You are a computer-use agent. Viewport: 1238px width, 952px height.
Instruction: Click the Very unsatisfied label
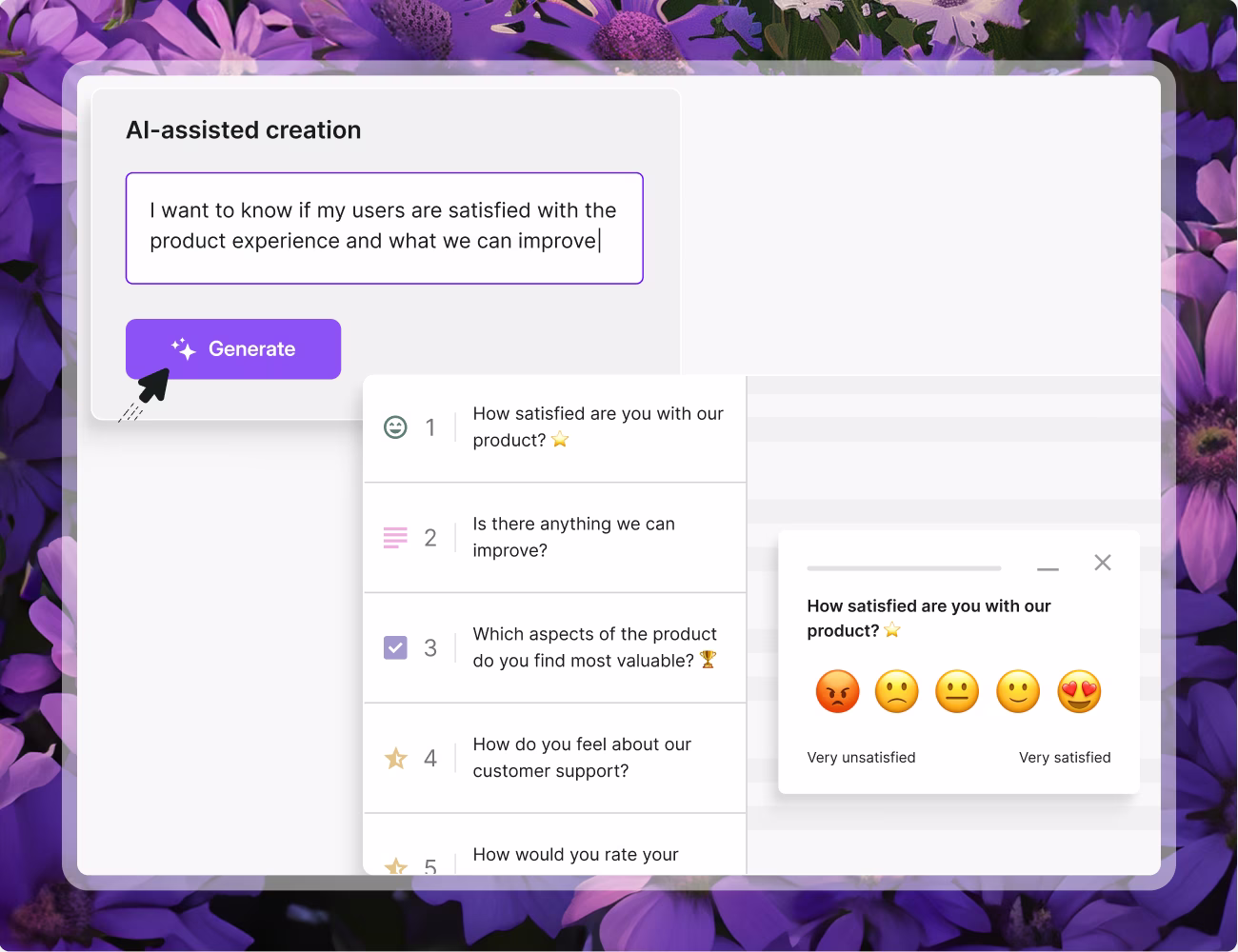tap(861, 757)
